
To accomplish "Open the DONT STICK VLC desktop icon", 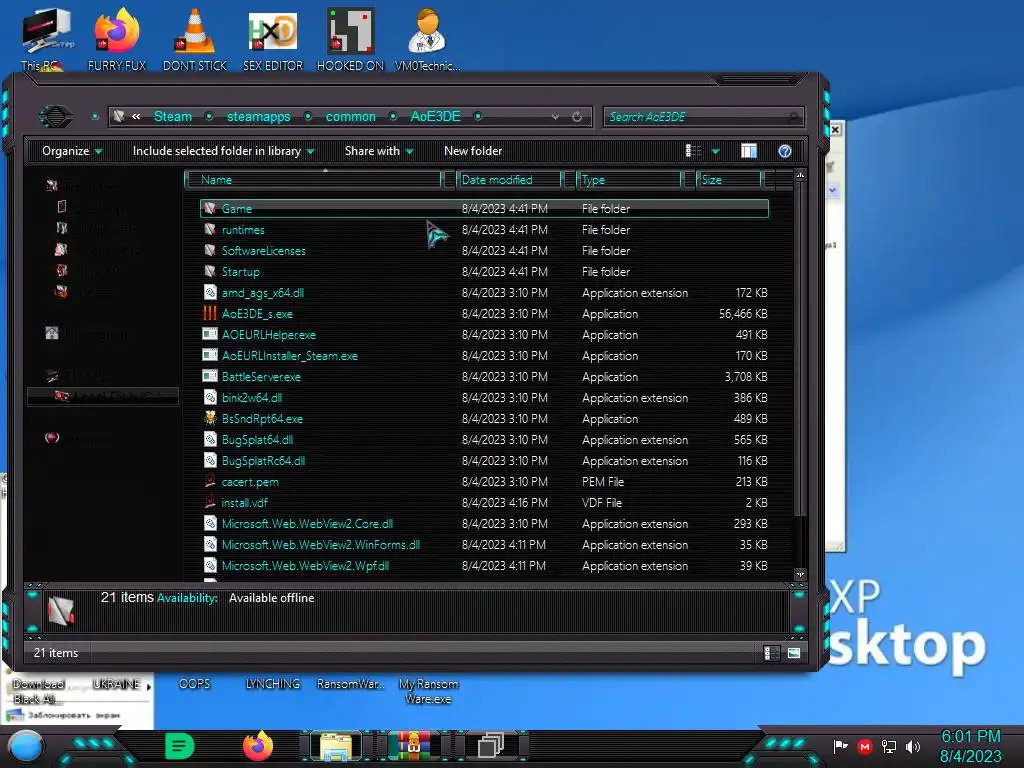I will pos(195,39).
